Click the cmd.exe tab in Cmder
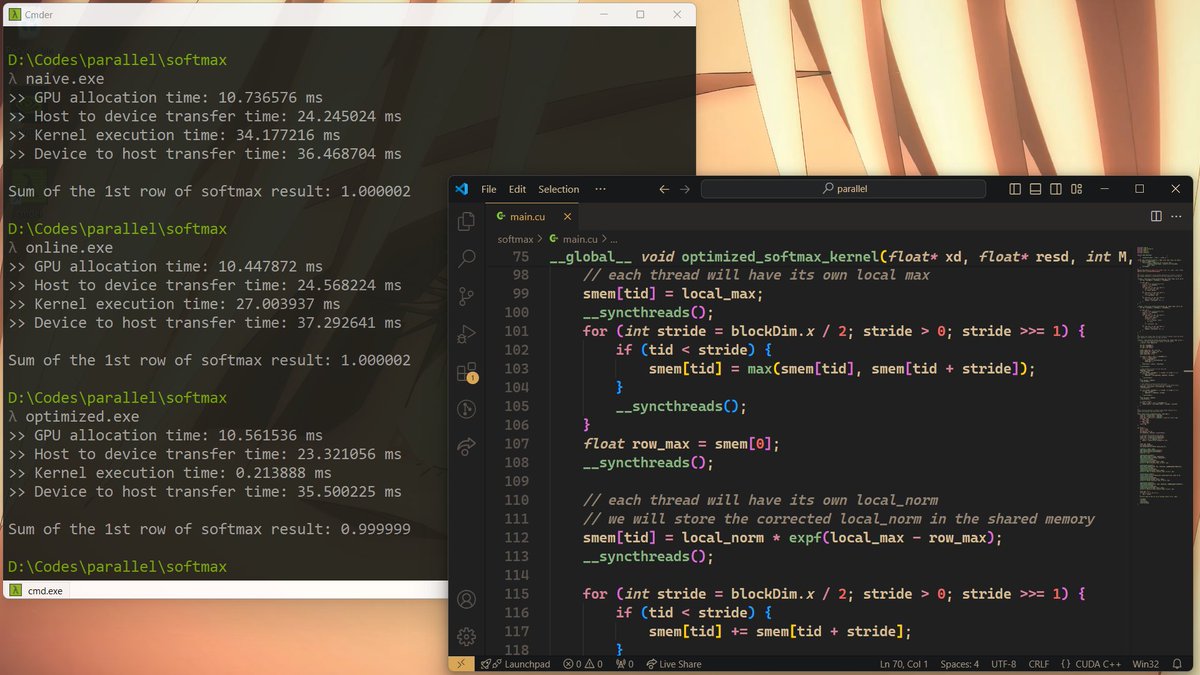The height and width of the screenshot is (675, 1200). [x=36, y=591]
